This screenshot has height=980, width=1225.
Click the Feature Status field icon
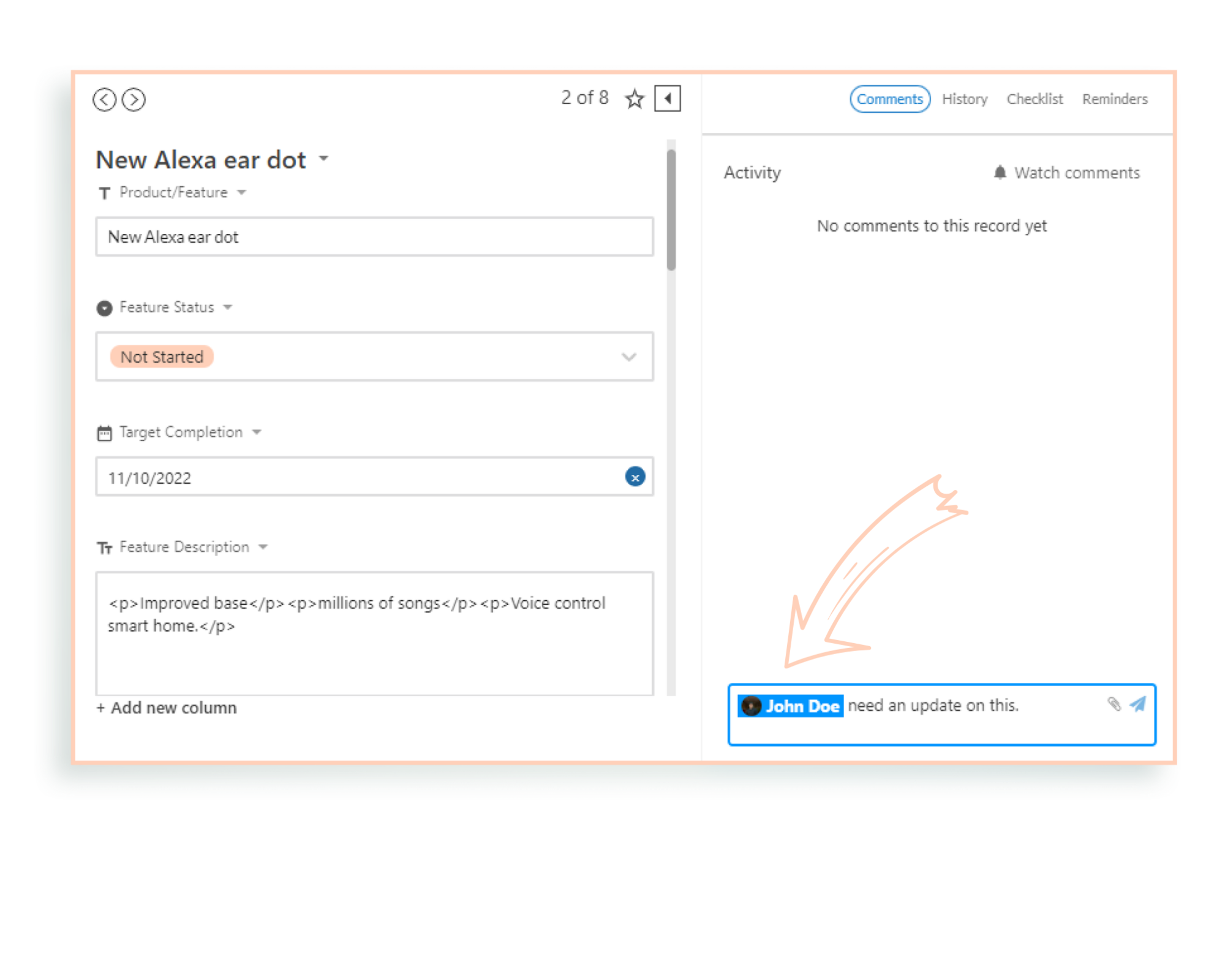tap(105, 307)
